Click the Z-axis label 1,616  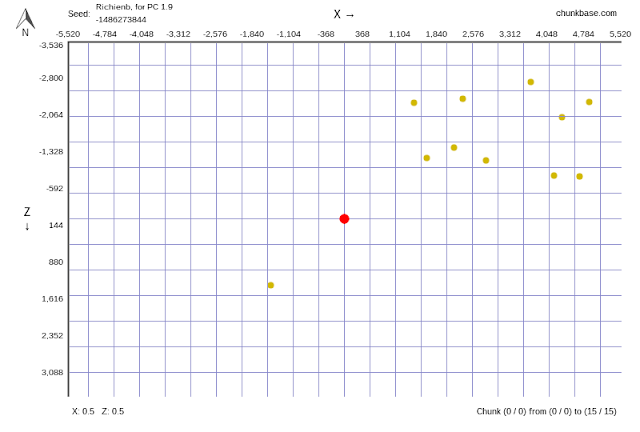point(52,299)
